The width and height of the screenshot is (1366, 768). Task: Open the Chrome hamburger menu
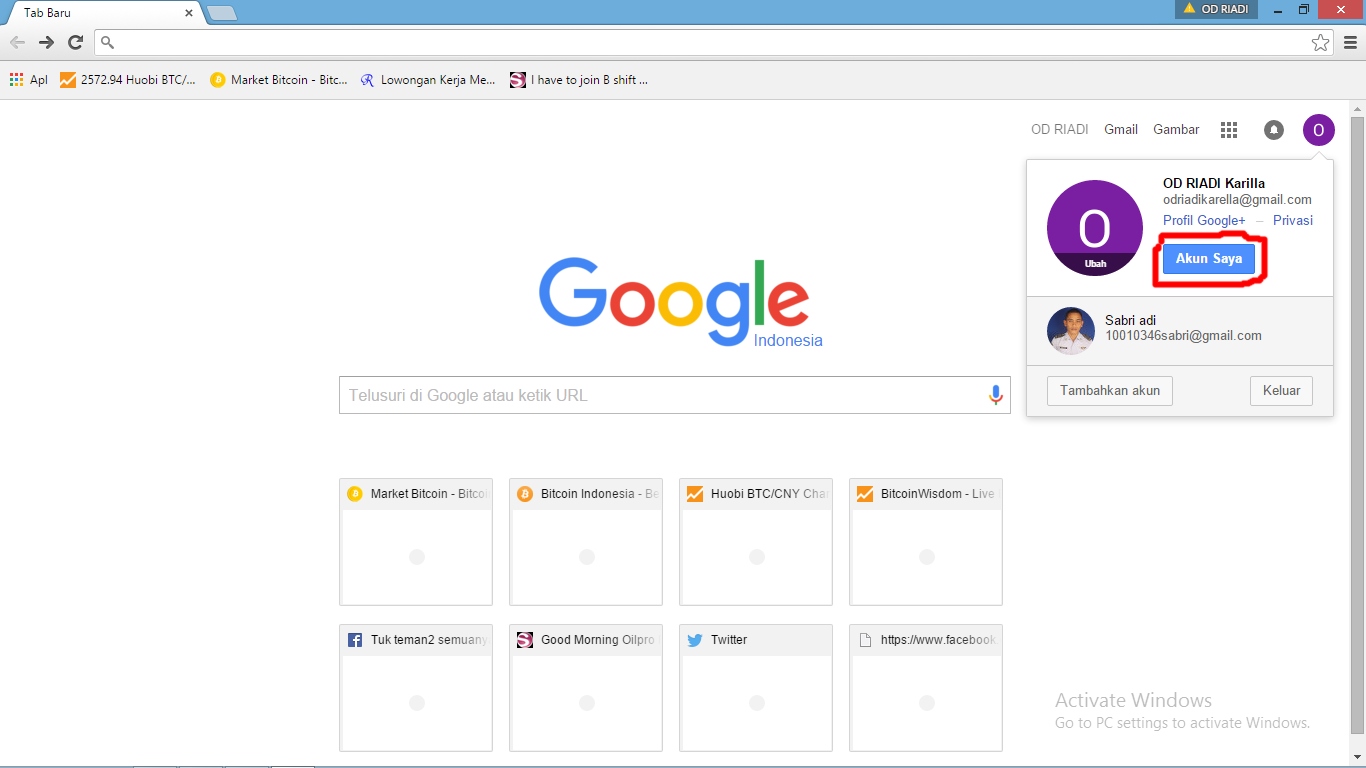point(1350,42)
